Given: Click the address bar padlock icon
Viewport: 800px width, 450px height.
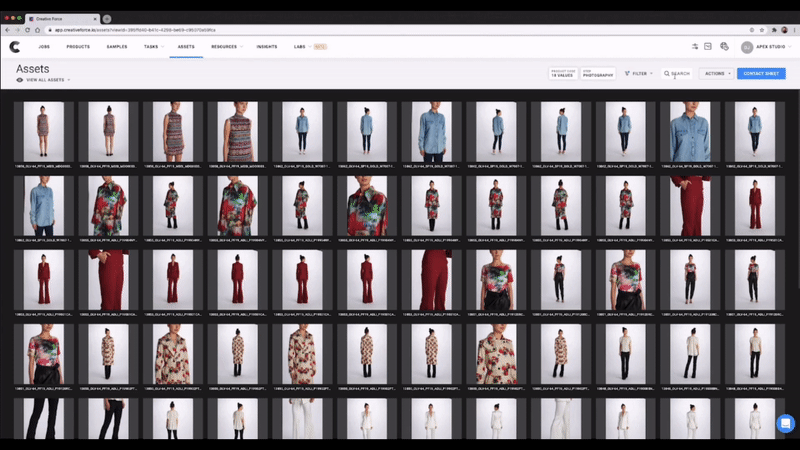Looking at the screenshot, I should click(x=50, y=30).
